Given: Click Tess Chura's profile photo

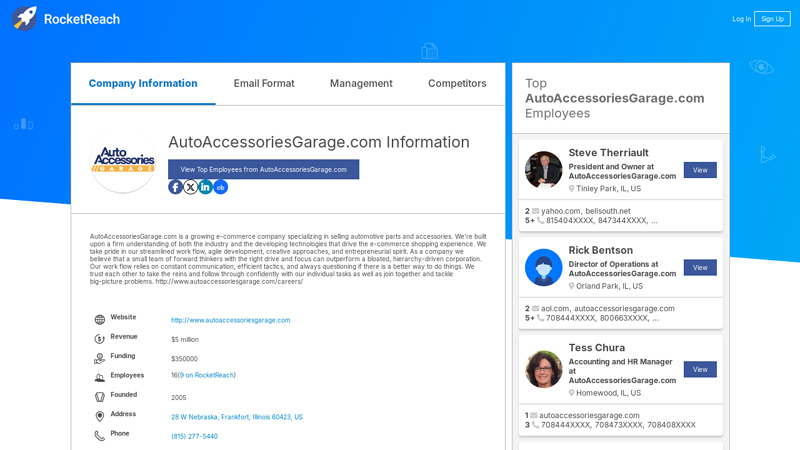Looking at the screenshot, I should (x=543, y=369).
